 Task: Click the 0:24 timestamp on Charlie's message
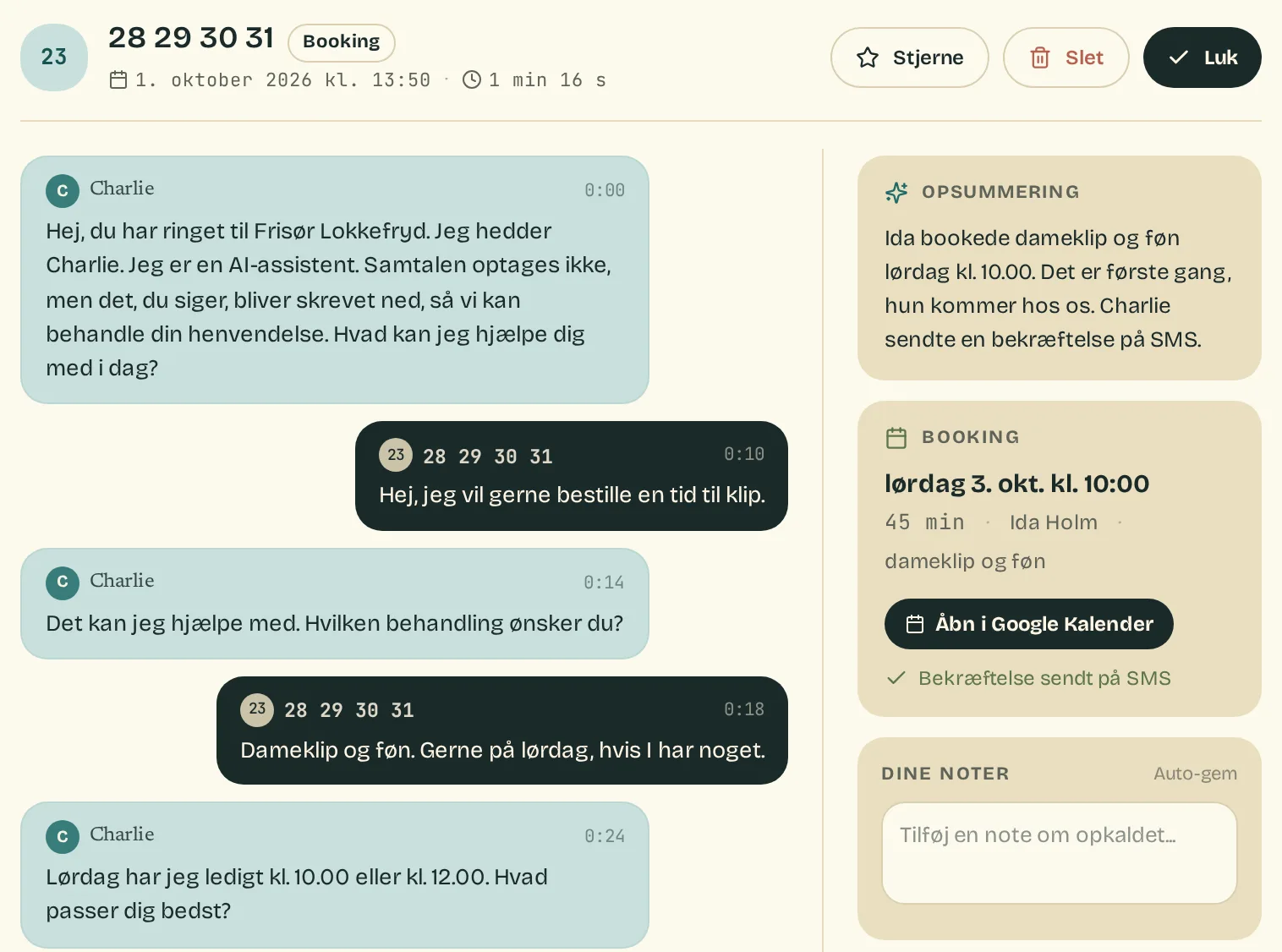(x=605, y=836)
